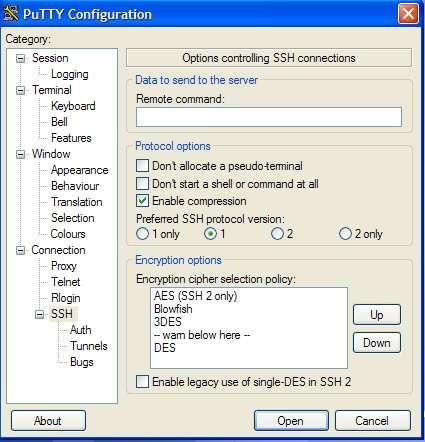Open the Bell settings category
Screen dimensions: 425x442
pyautogui.click(x=59, y=122)
